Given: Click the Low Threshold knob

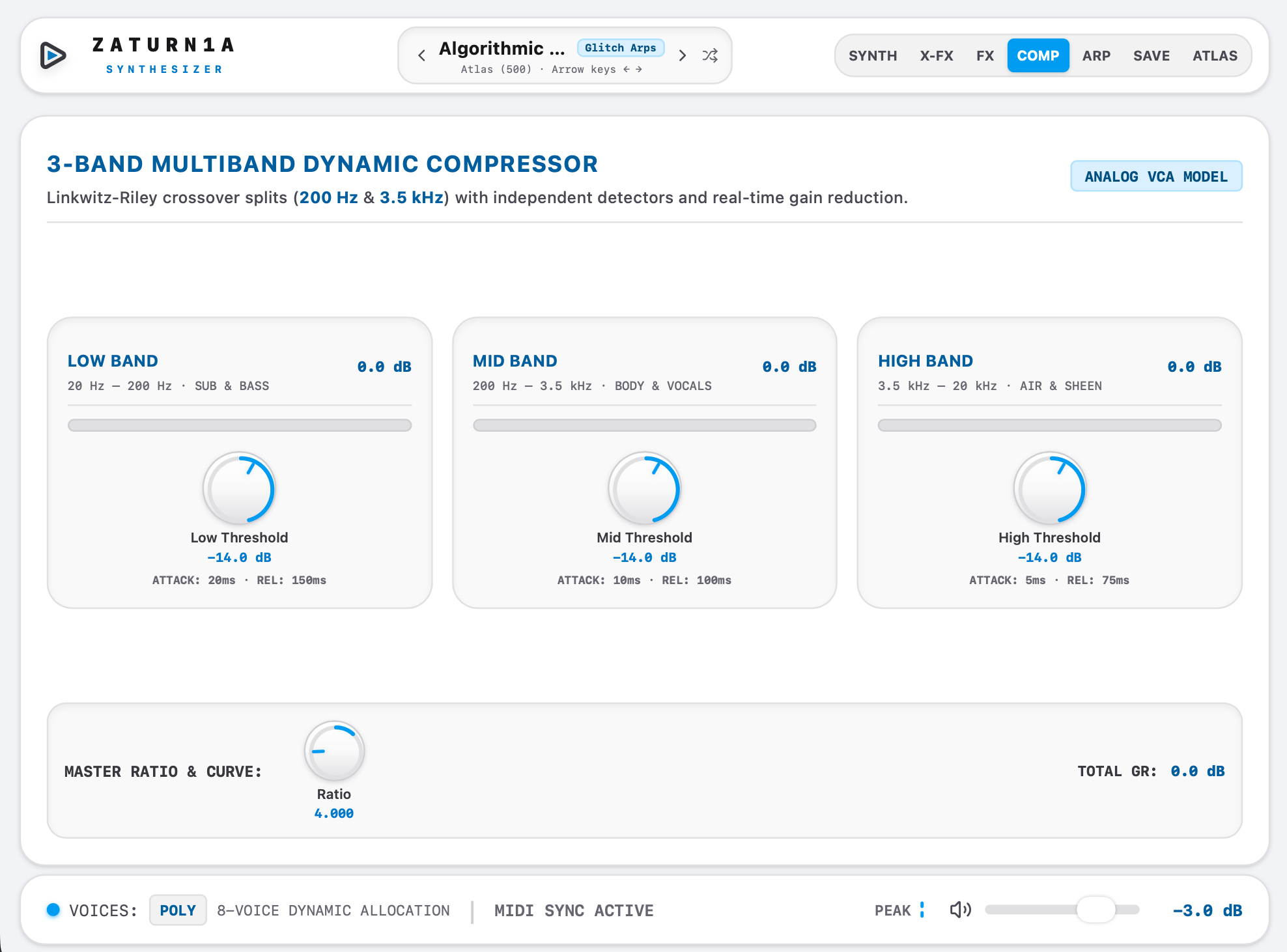Looking at the screenshot, I should pos(240,488).
